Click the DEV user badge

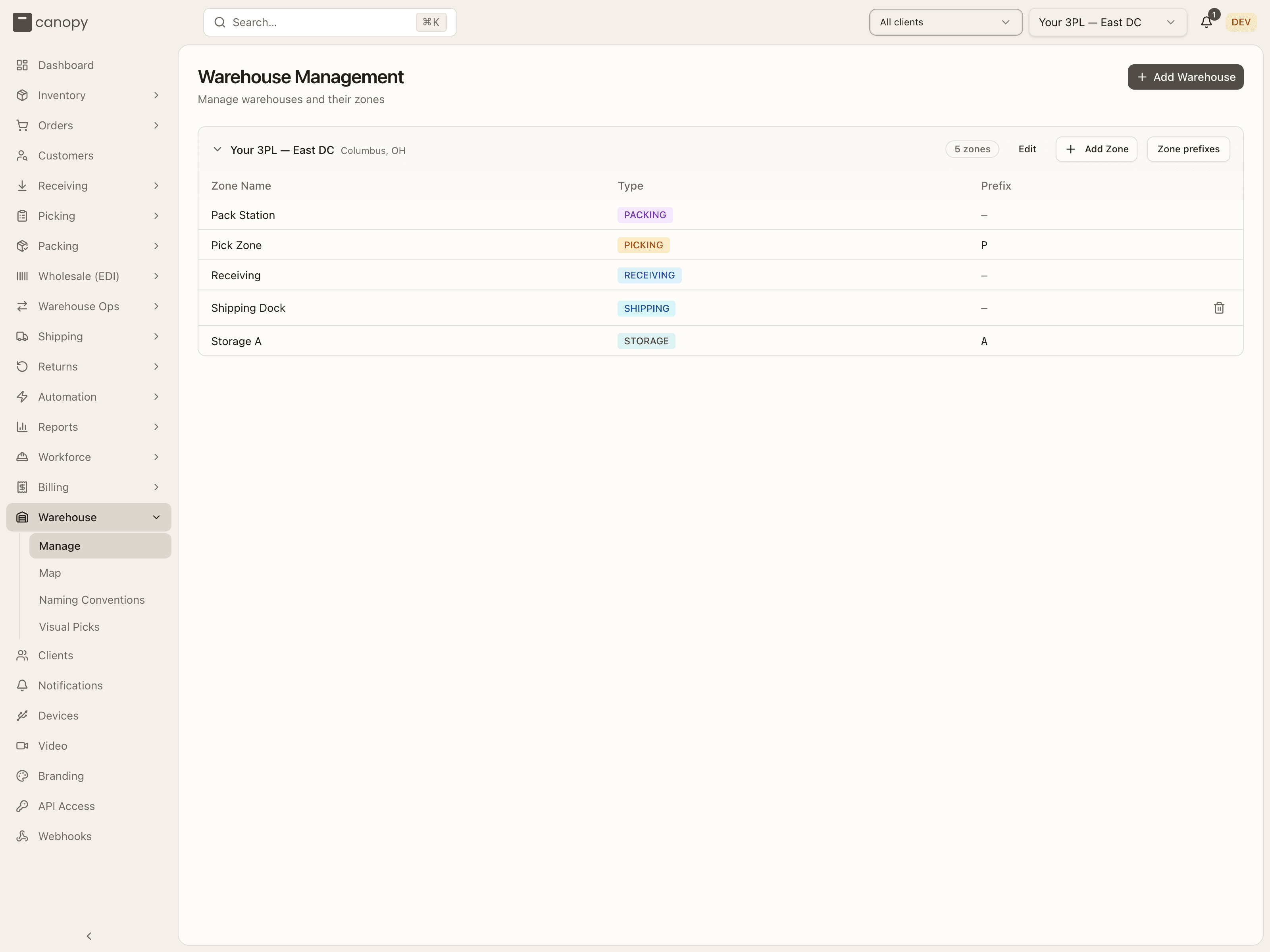1241,22
